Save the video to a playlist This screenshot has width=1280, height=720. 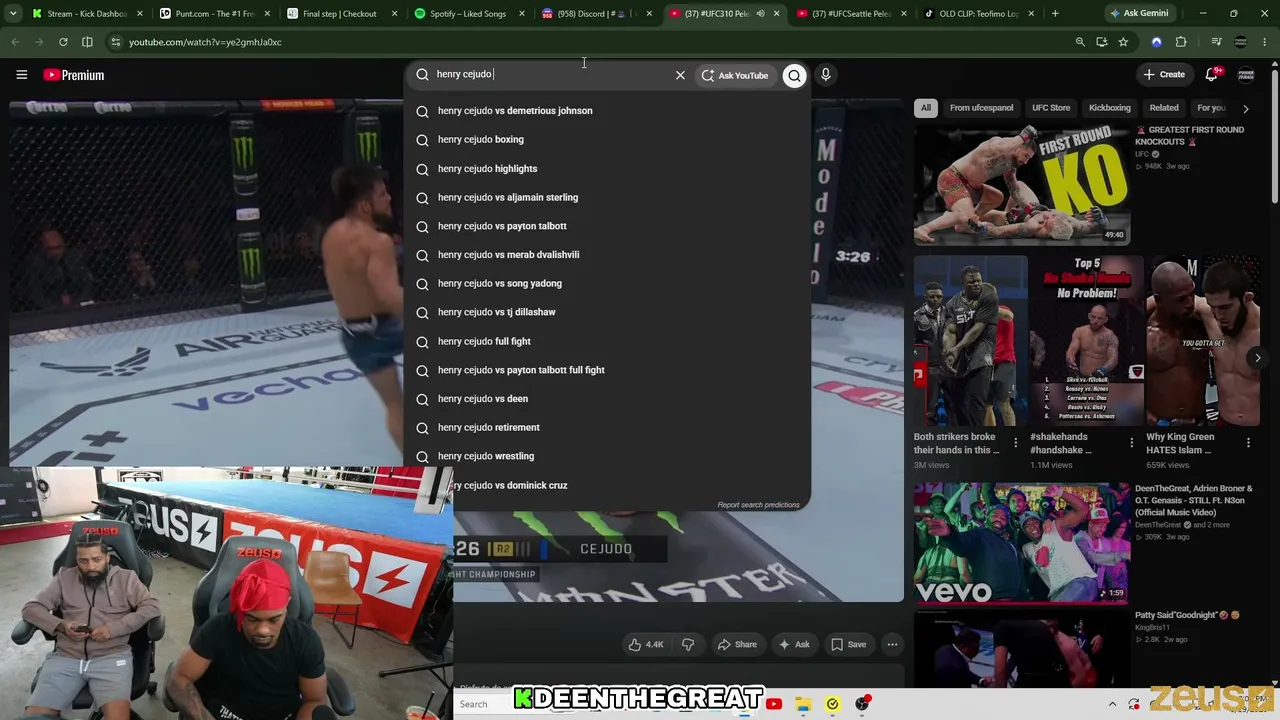pyautogui.click(x=849, y=645)
